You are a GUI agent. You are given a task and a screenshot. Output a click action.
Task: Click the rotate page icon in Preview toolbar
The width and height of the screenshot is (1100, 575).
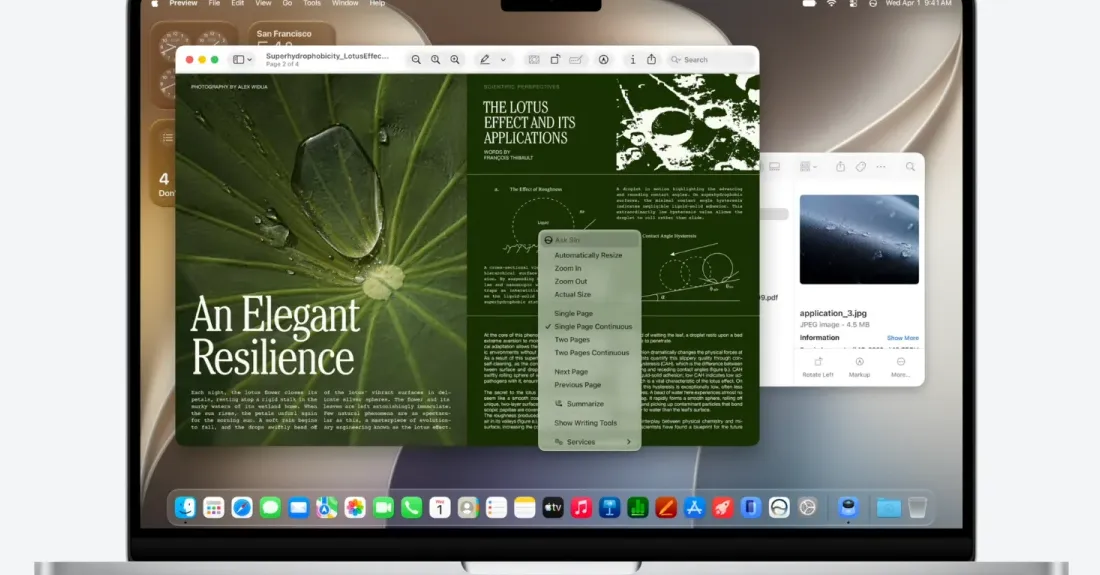click(x=555, y=60)
